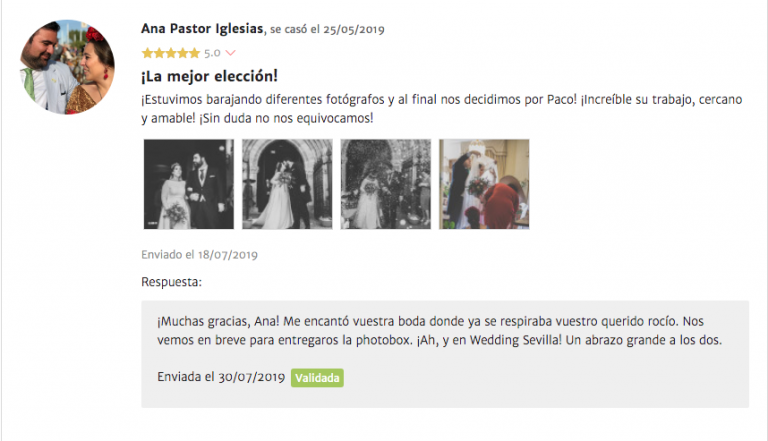Click the Enviado el 18/07/2019 timestamp
Image resolution: width=768 pixels, height=441 pixels.
199,255
